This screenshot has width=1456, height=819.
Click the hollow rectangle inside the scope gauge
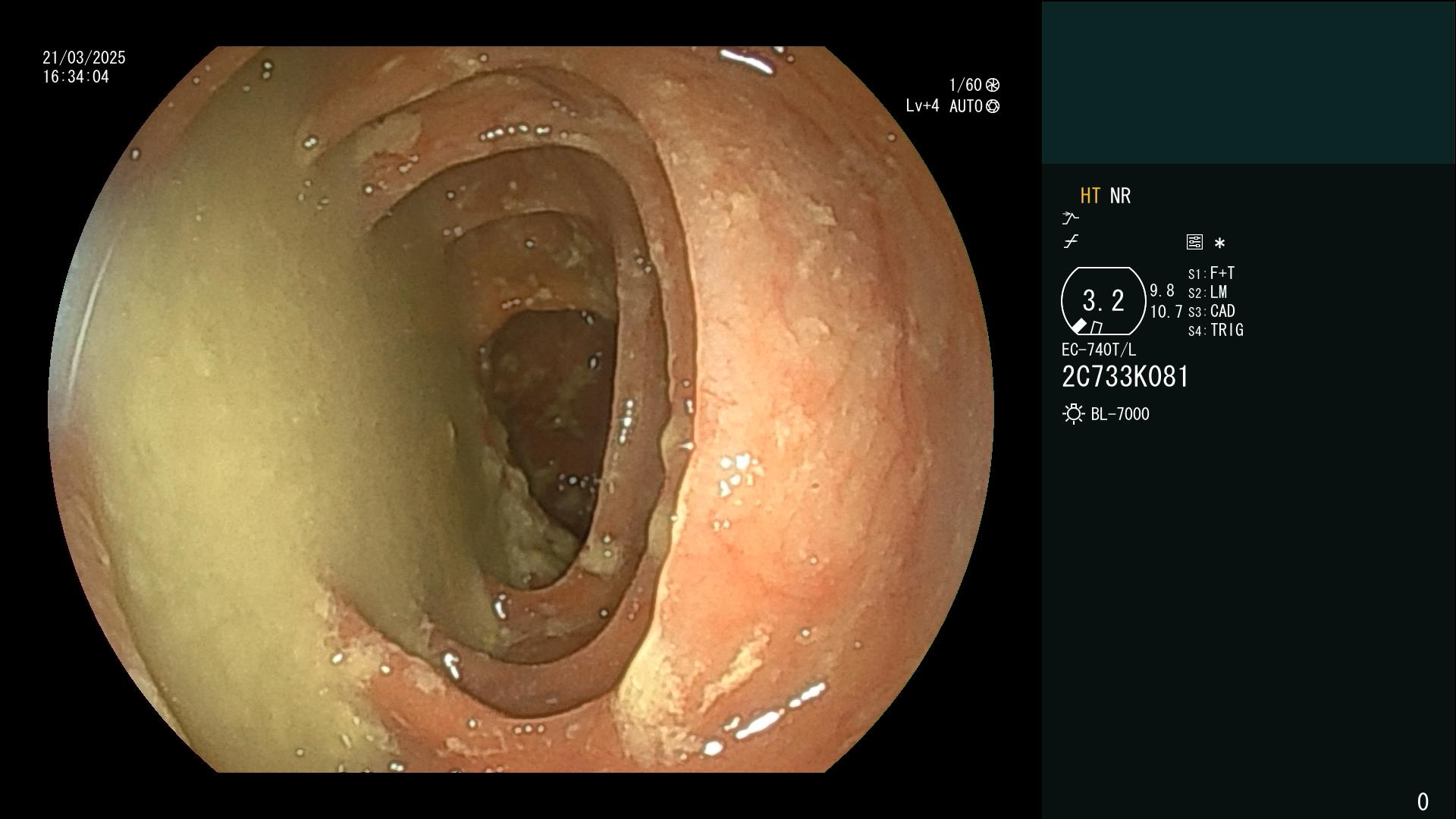pos(1097,328)
